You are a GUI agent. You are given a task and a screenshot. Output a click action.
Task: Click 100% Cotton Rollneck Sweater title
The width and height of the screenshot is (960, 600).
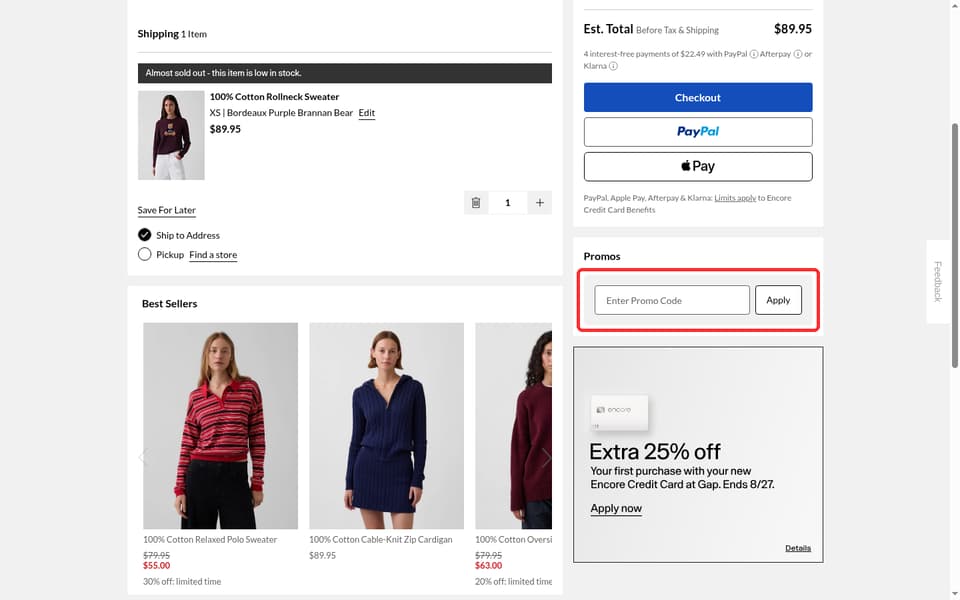[x=274, y=97]
